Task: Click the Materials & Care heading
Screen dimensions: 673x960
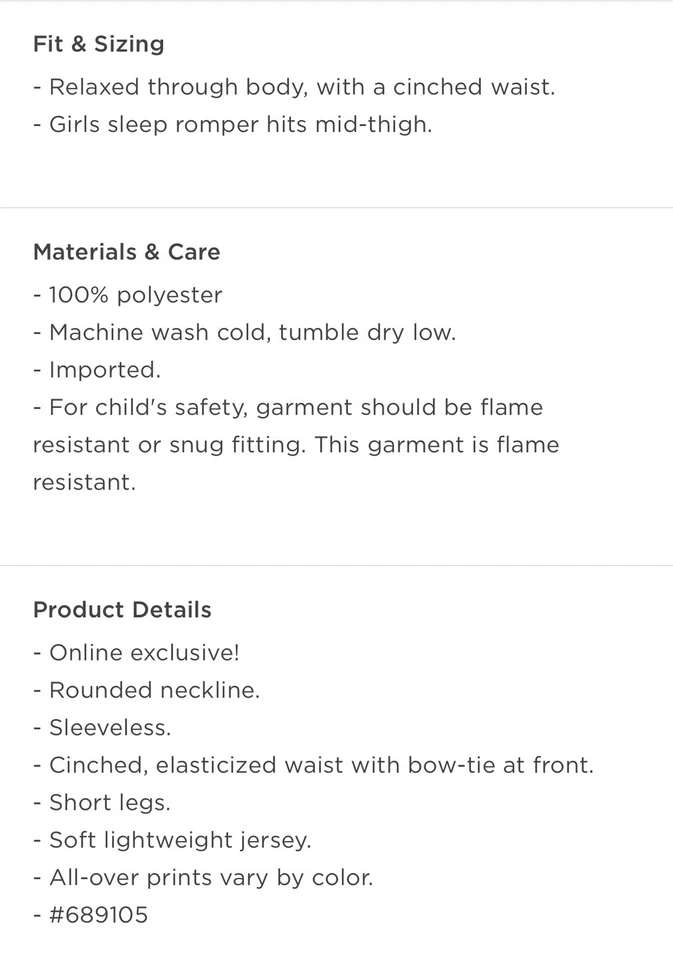Action: click(x=127, y=252)
